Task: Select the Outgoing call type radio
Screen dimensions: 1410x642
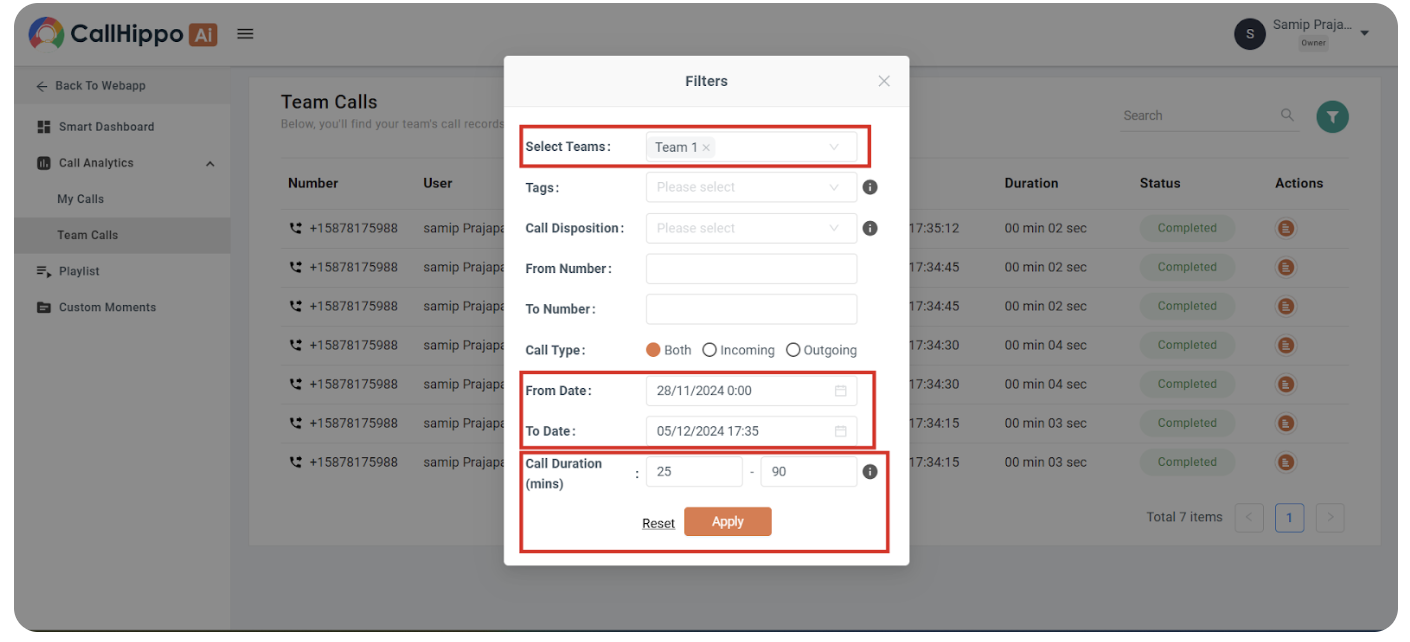Action: pos(793,350)
